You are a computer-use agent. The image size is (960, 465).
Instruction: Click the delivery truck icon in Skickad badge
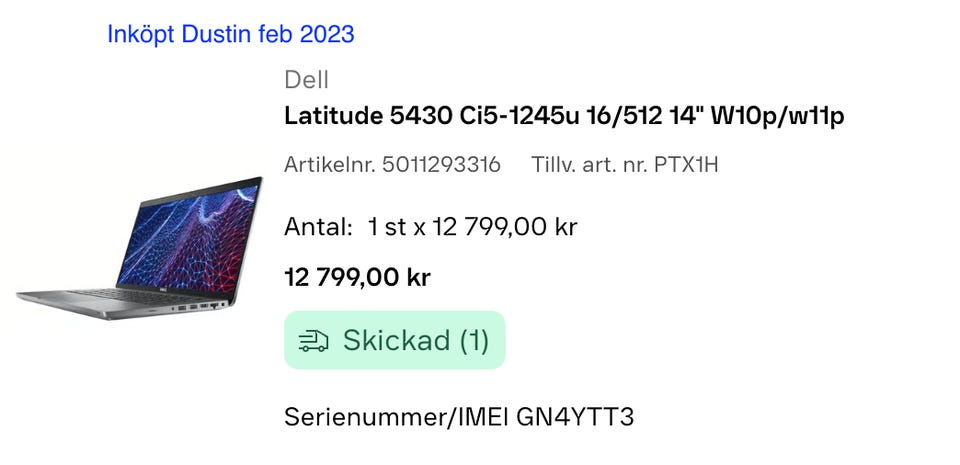pyautogui.click(x=313, y=341)
